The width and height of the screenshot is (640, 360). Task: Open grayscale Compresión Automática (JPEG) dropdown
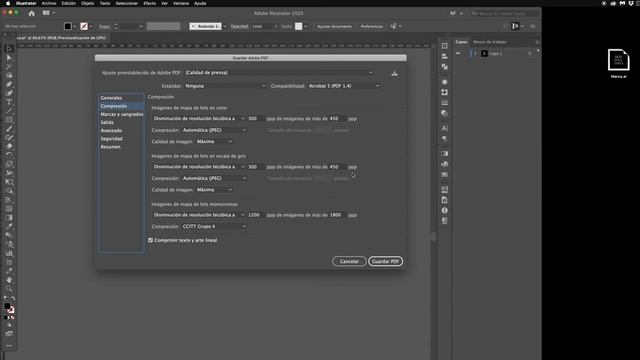tap(214, 178)
